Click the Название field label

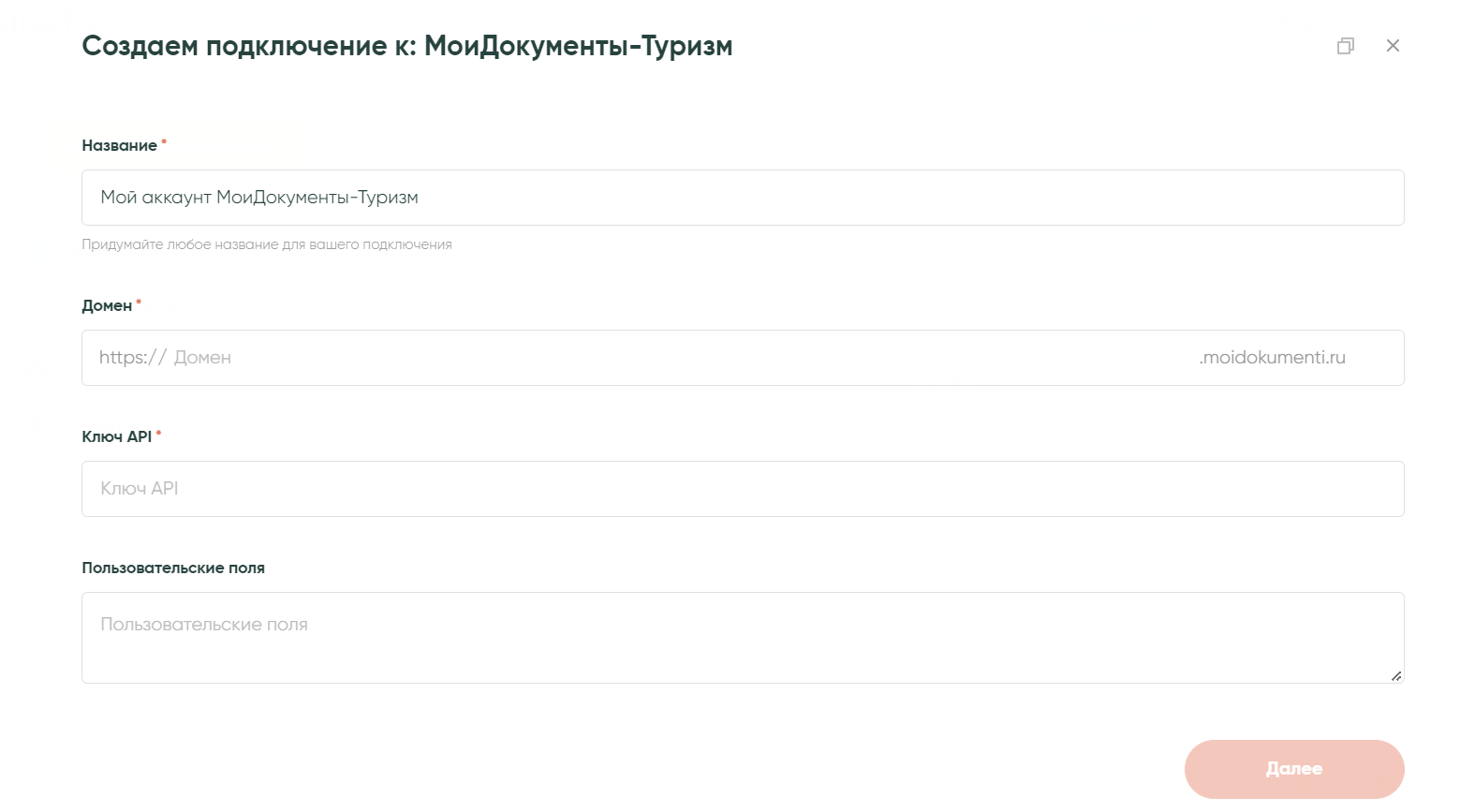pyautogui.click(x=119, y=146)
